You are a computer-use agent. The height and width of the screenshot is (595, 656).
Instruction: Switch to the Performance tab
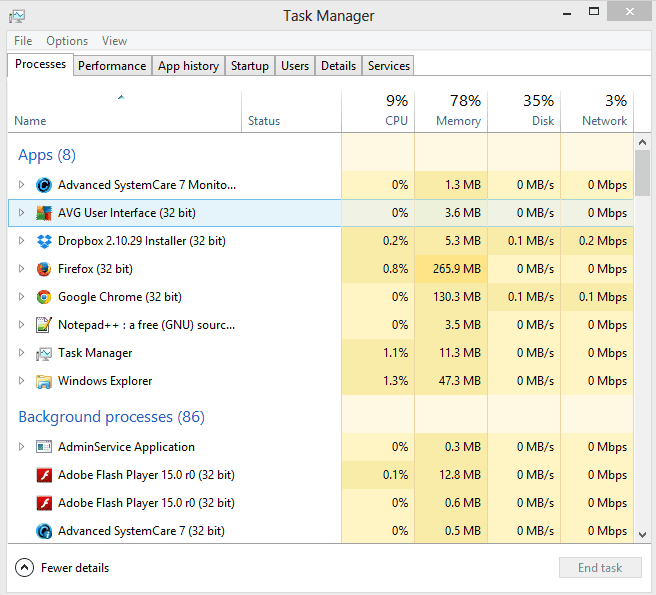click(112, 66)
